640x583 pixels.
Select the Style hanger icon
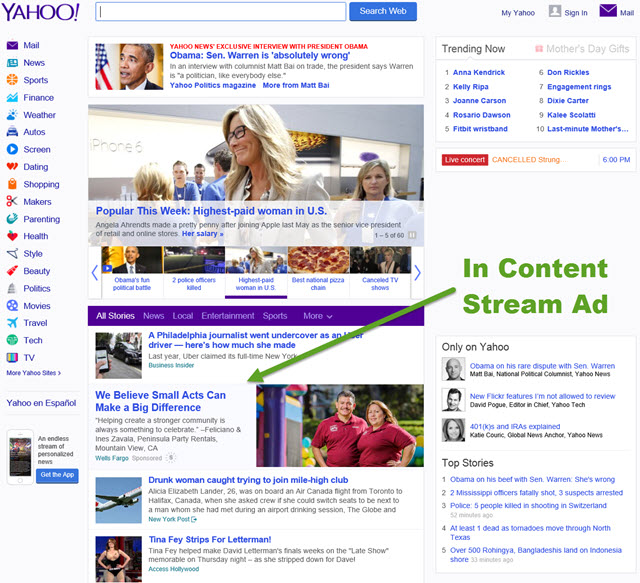12,254
